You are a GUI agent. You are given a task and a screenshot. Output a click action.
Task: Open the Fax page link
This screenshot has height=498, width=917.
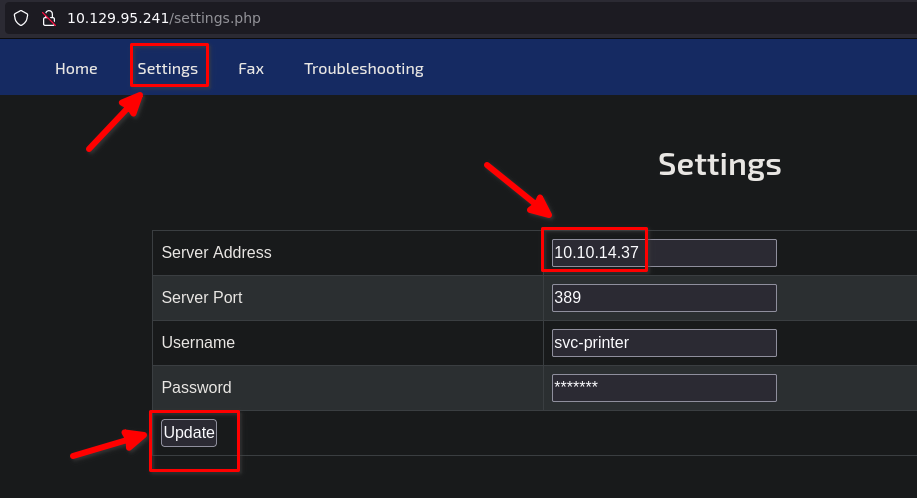(x=251, y=69)
